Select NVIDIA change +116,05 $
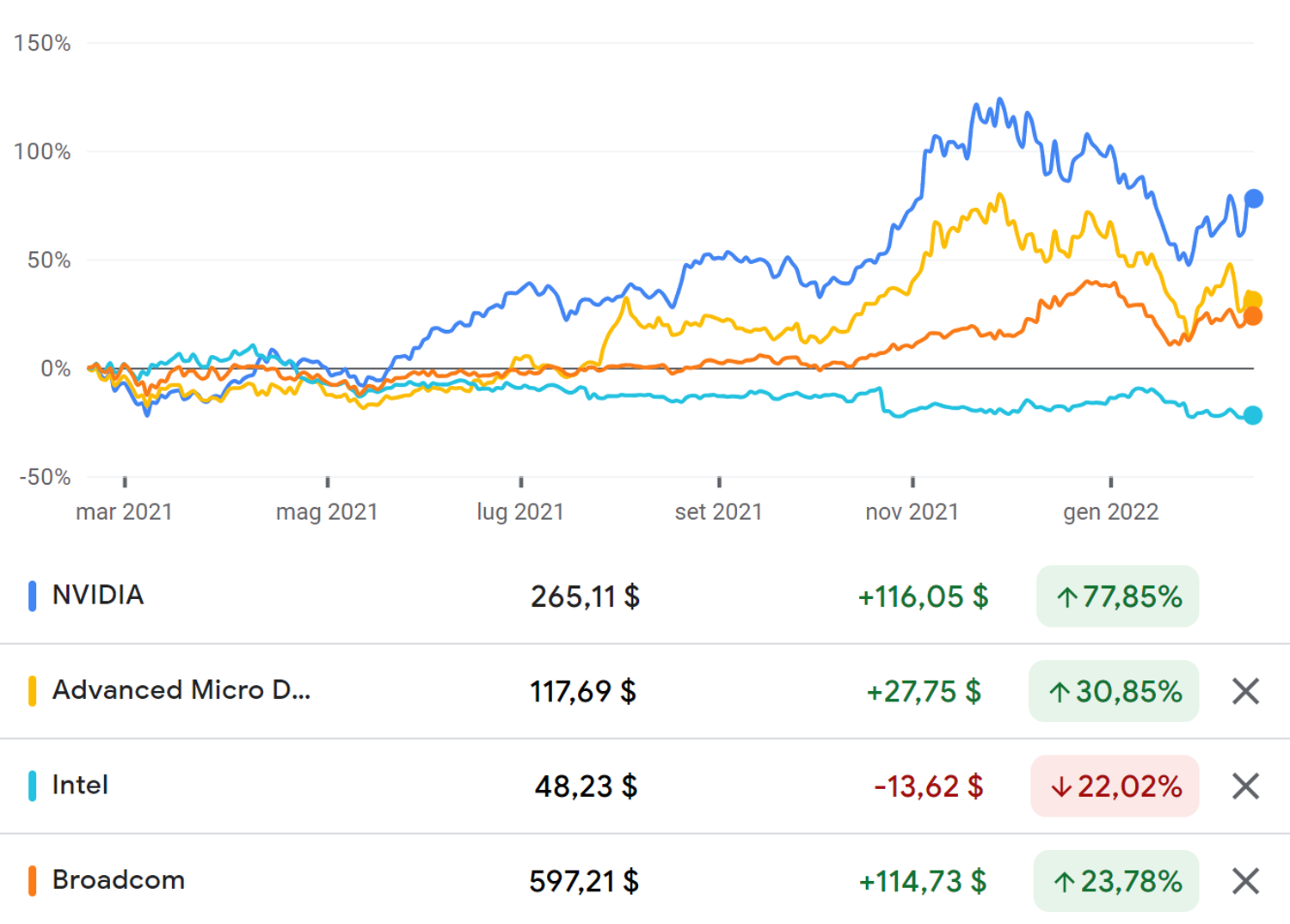1290x924 pixels. [924, 597]
